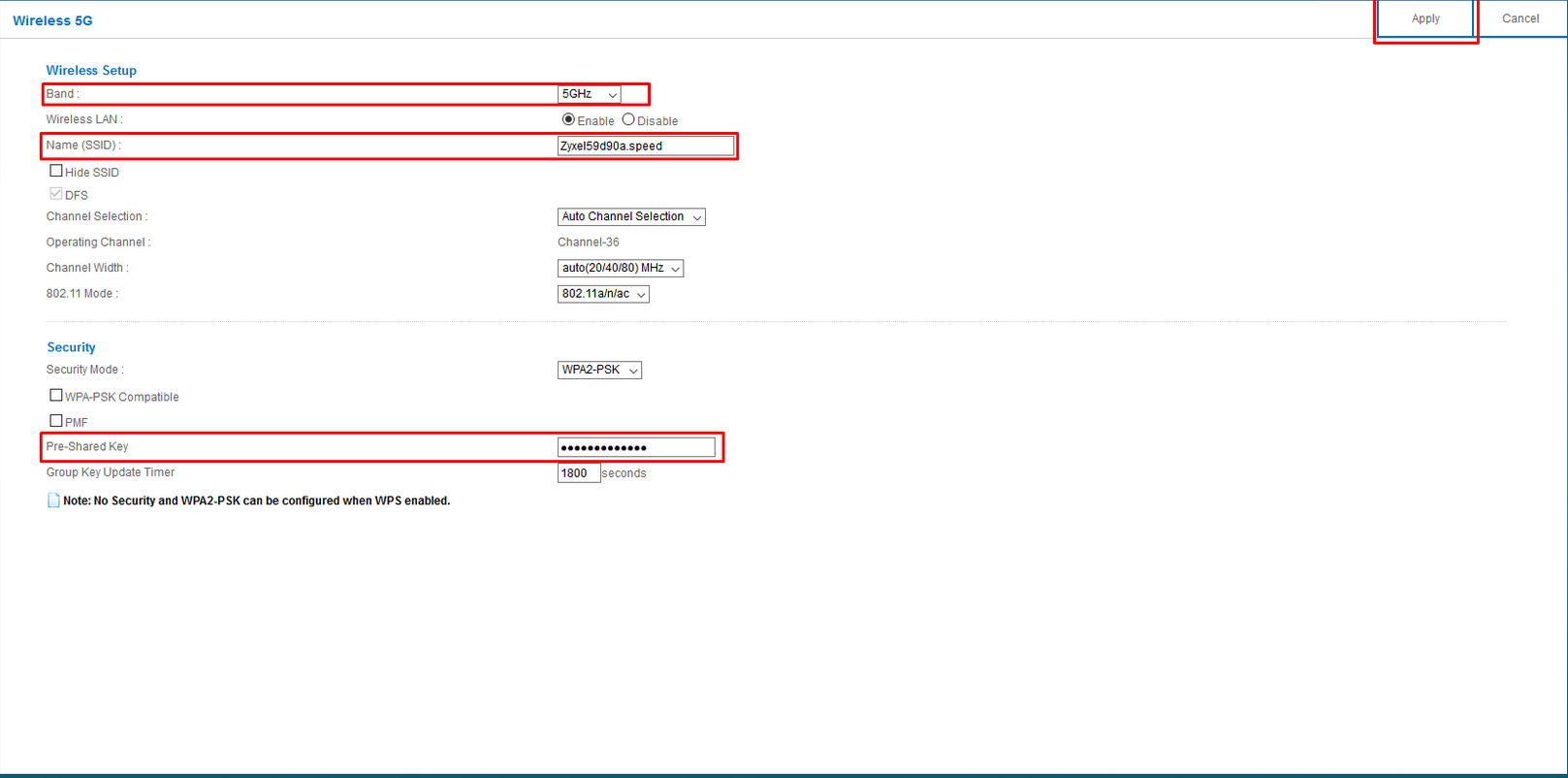The image size is (1568, 778).
Task: Open the Auto Channel Selection dropdown
Action: click(x=631, y=216)
